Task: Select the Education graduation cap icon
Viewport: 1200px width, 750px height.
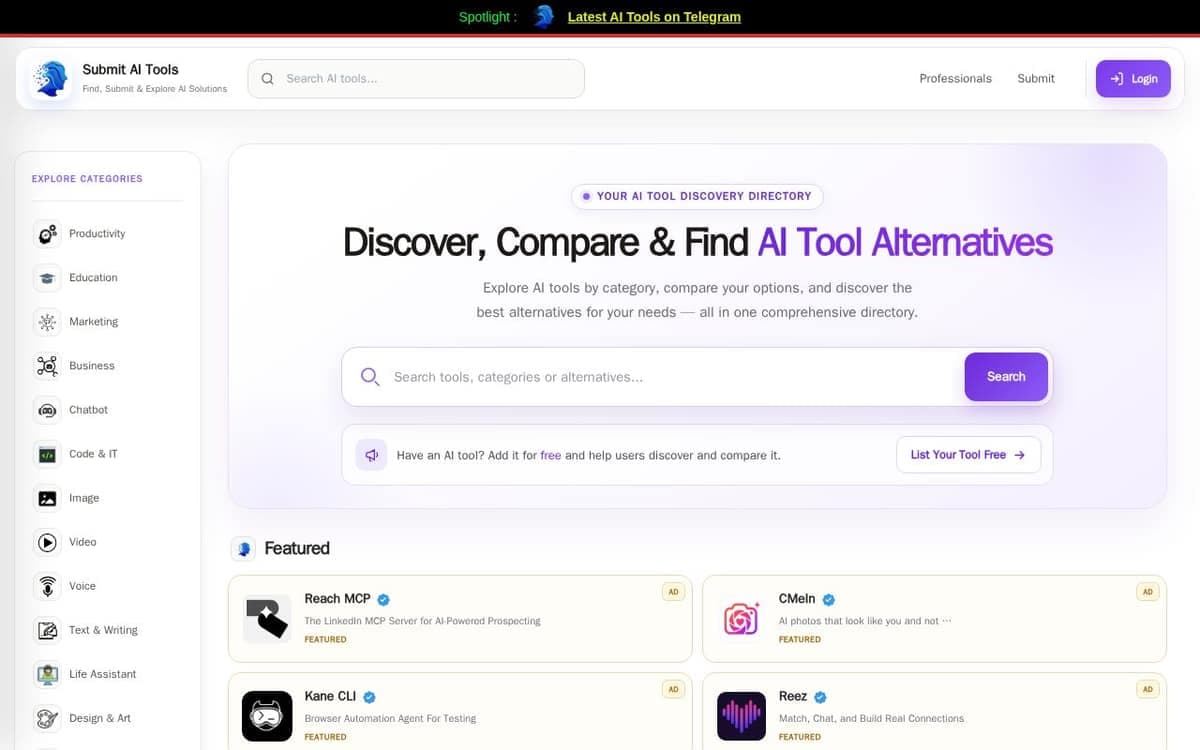Action: coord(47,278)
